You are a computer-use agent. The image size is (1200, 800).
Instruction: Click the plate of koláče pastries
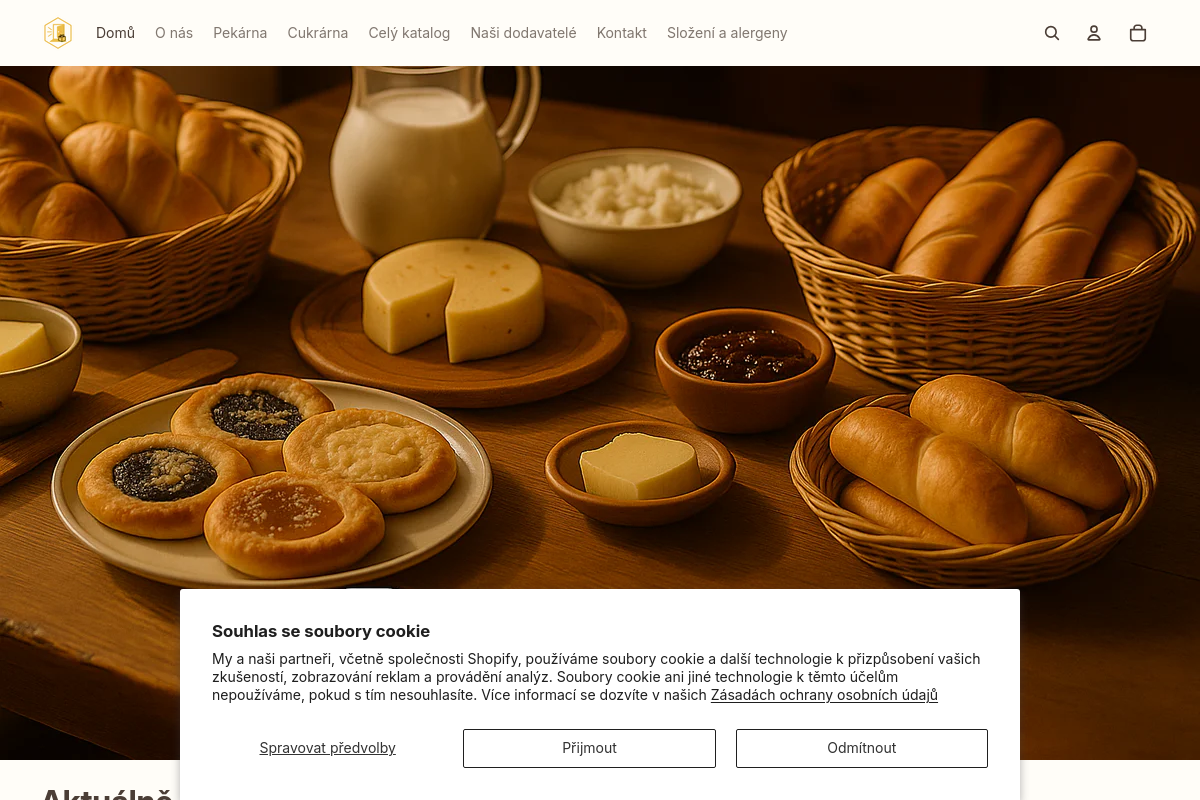[x=271, y=480]
